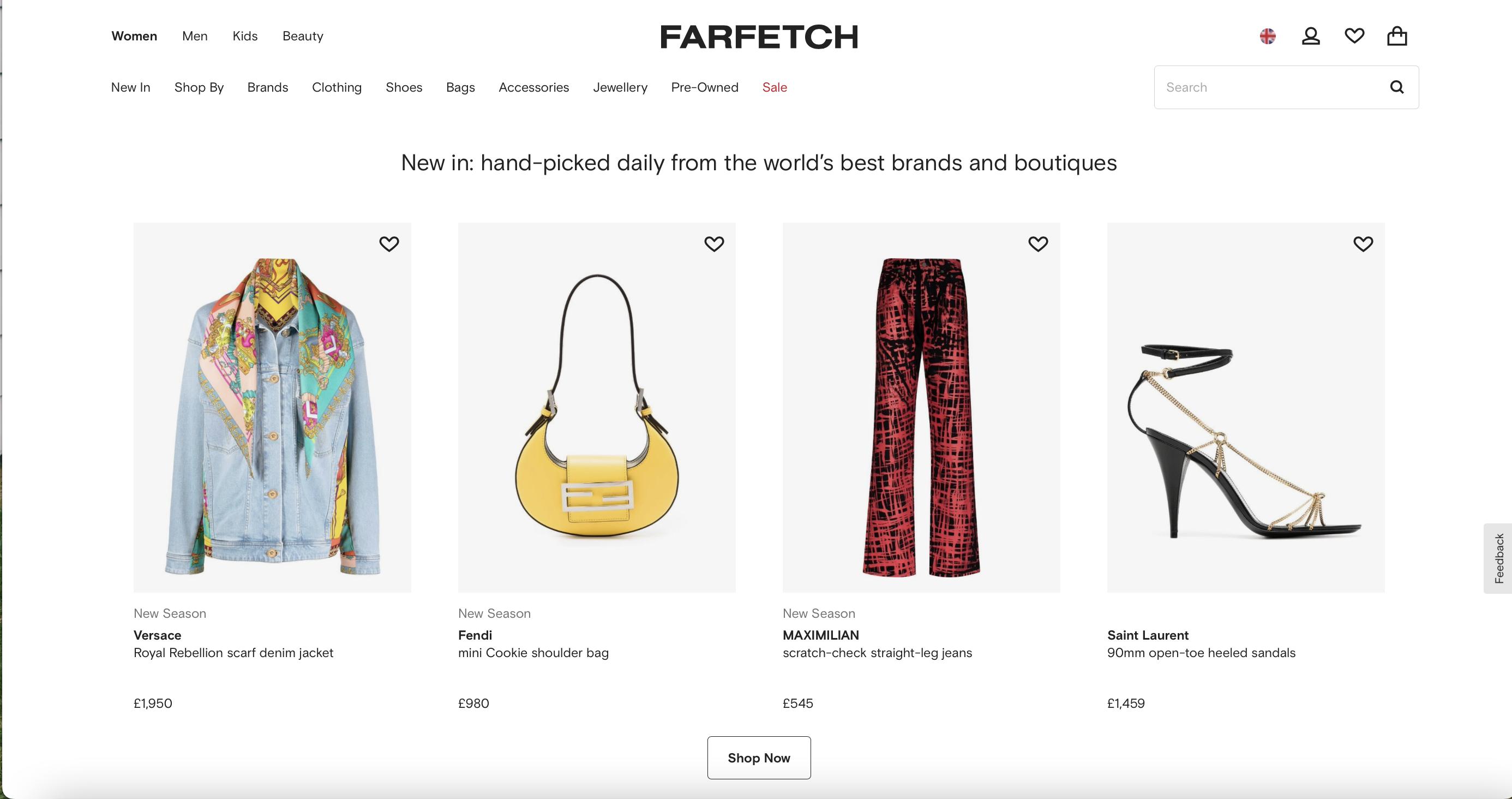This screenshot has height=799, width=1512.
Task: Open the shopping bag icon
Action: pyautogui.click(x=1397, y=37)
